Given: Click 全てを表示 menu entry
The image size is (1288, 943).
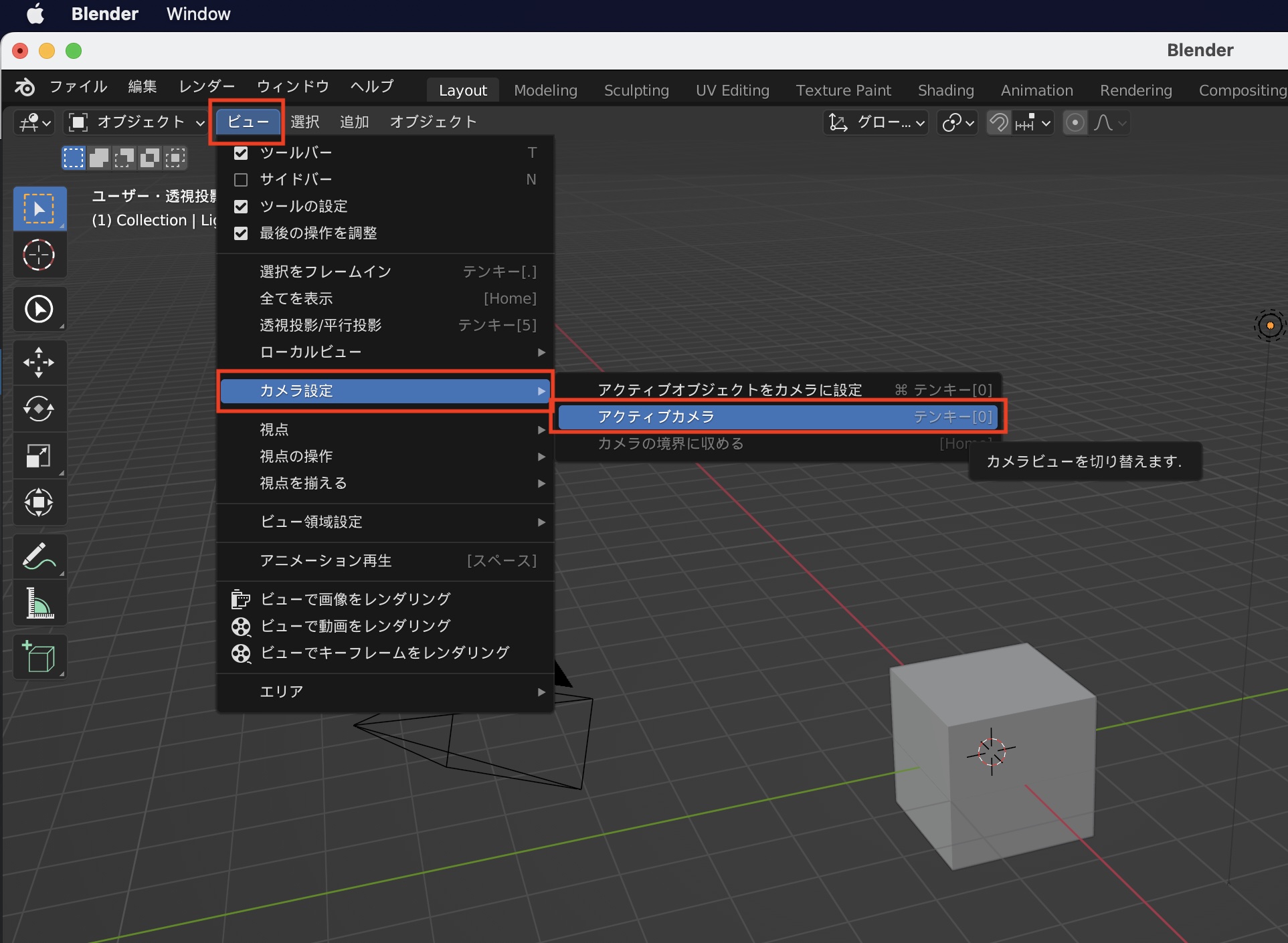Looking at the screenshot, I should pos(296,298).
